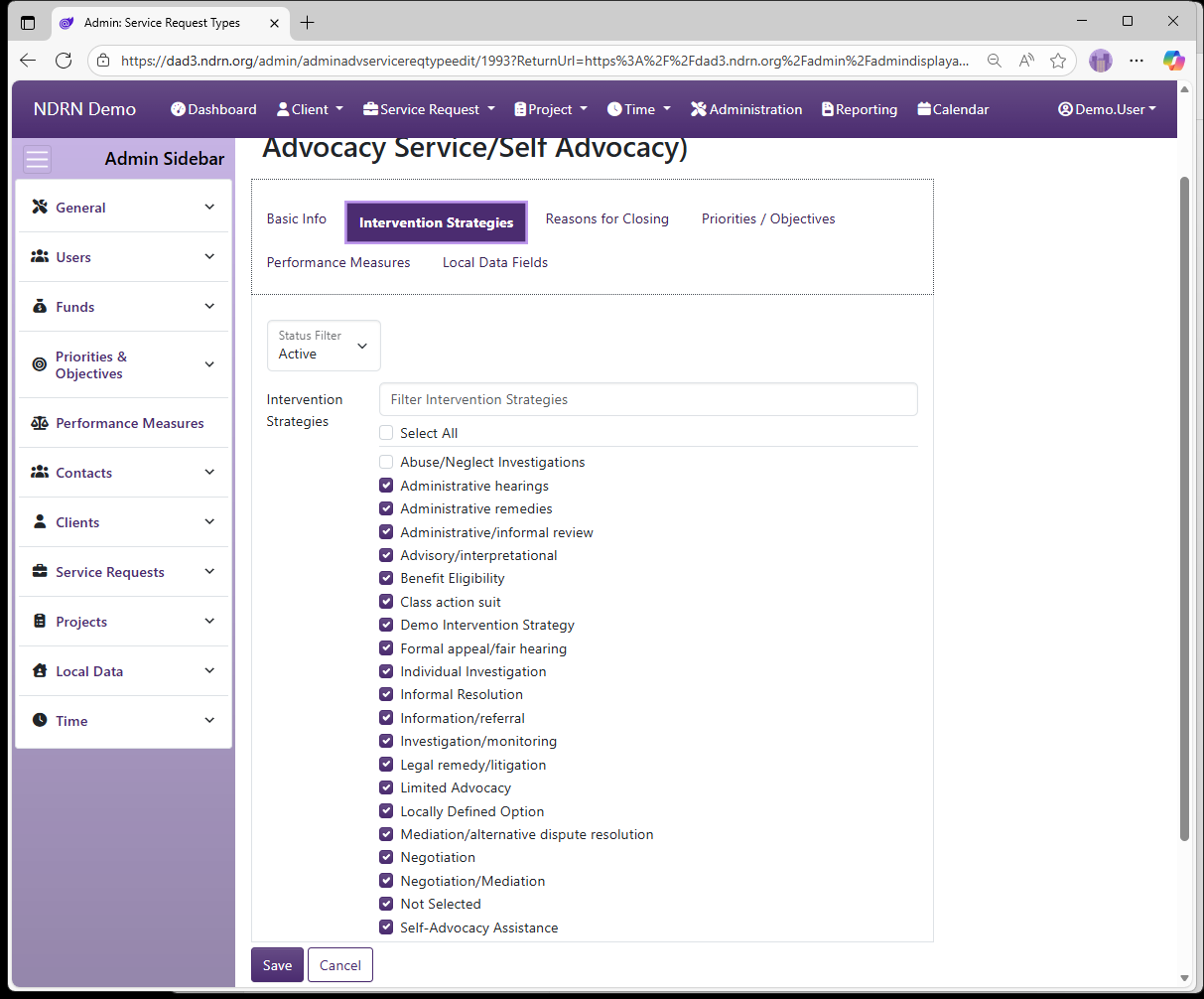Open the Status Filter dropdown
This screenshot has height=999, width=1204.
click(324, 346)
